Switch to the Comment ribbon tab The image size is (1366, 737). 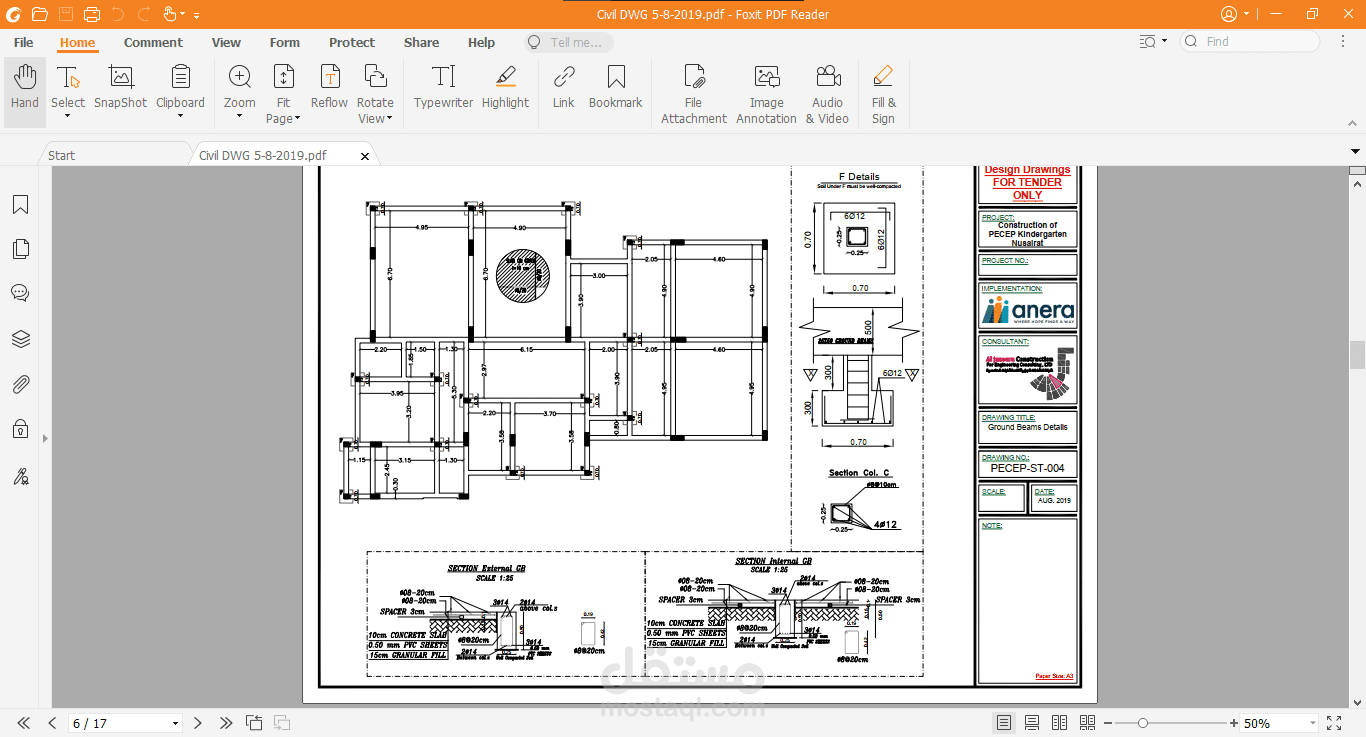(153, 42)
